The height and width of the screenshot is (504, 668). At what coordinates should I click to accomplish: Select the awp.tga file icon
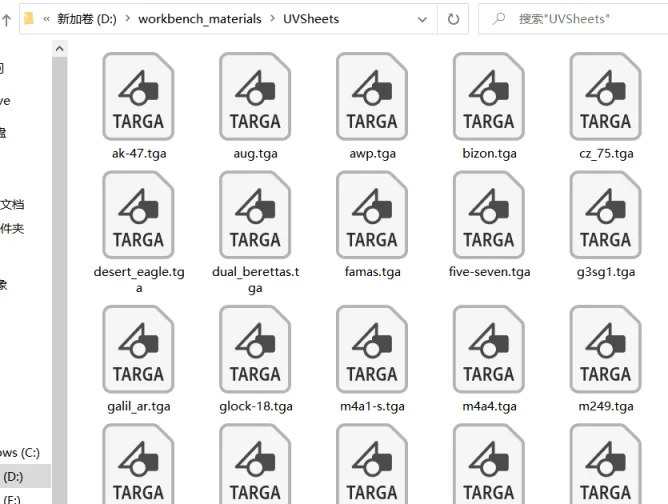(372, 96)
